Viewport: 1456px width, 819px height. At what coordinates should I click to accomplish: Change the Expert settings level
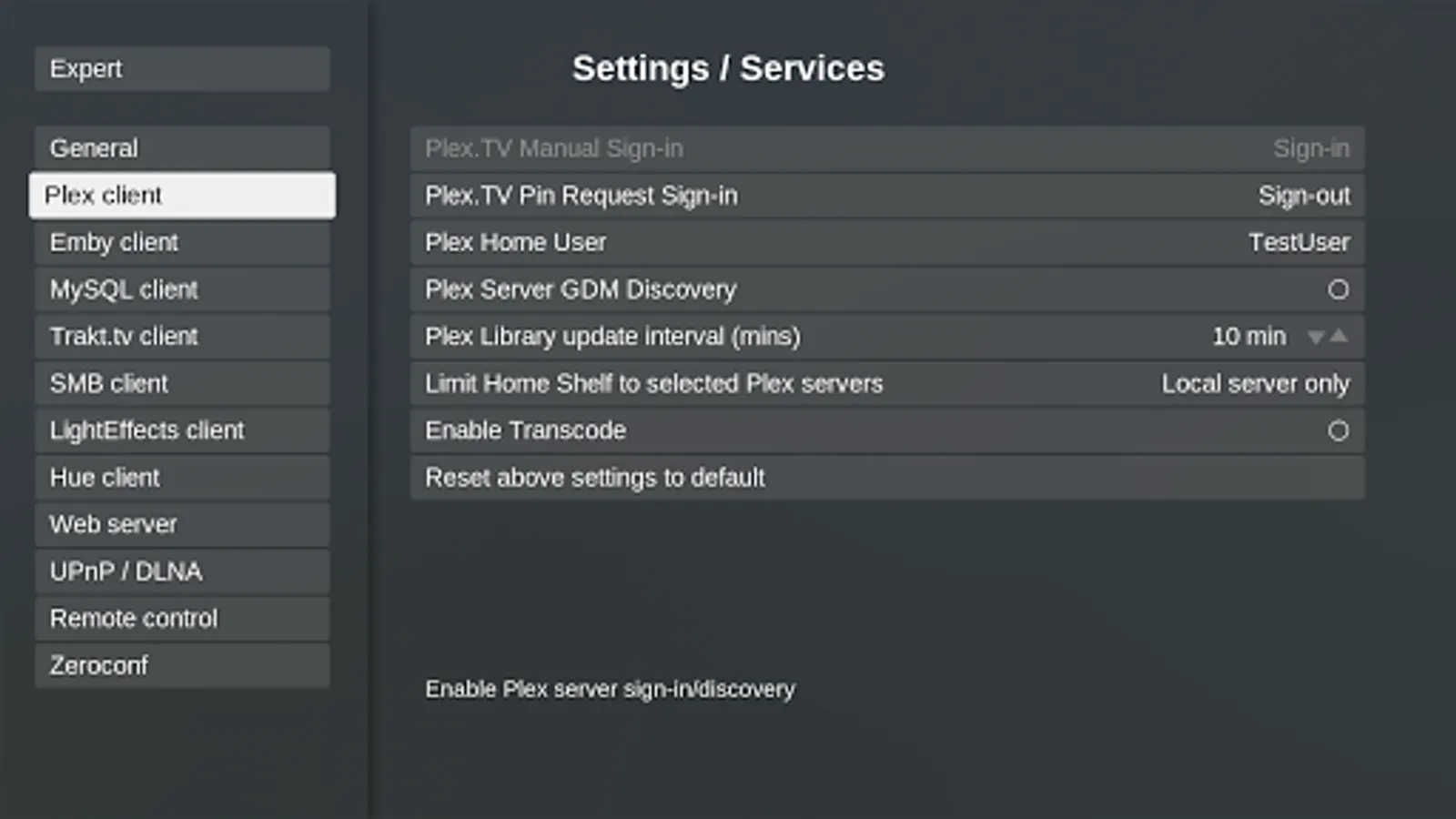(x=182, y=69)
